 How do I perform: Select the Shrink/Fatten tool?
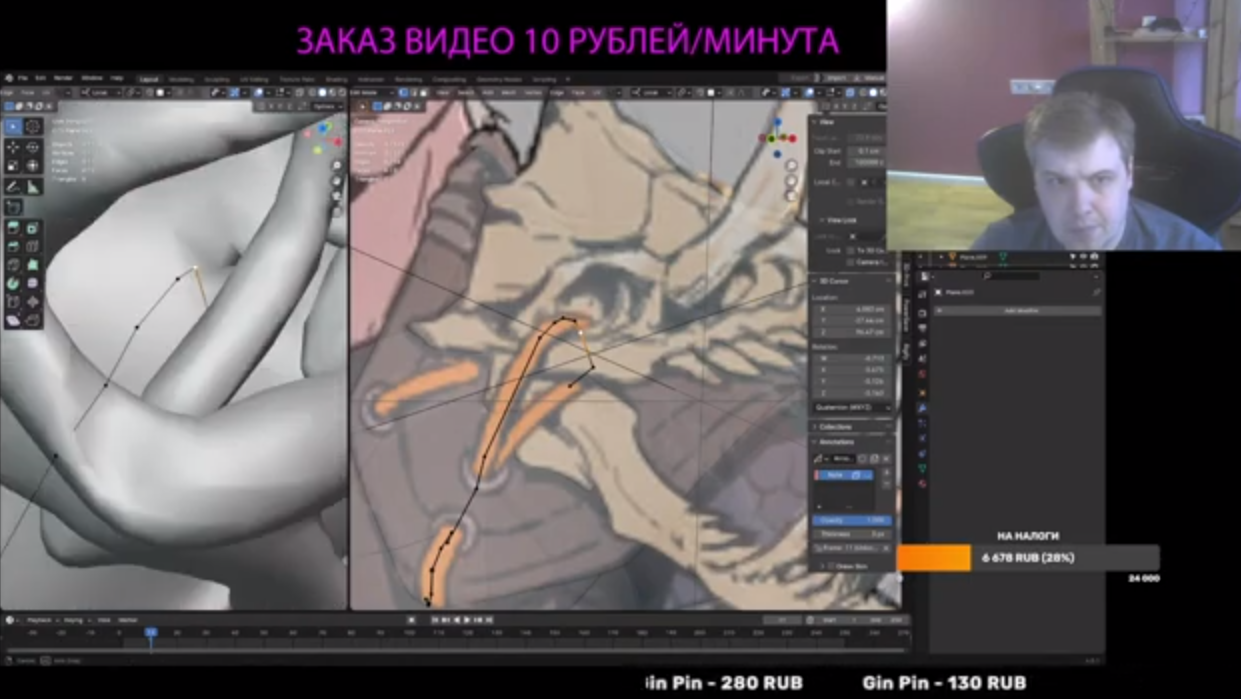click(32, 301)
